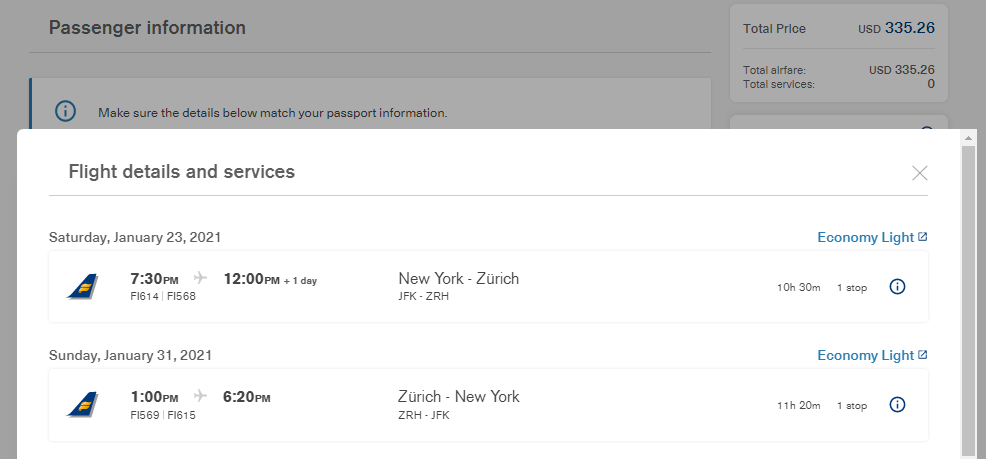Click the 10h 30m flight duration

(x=798, y=288)
